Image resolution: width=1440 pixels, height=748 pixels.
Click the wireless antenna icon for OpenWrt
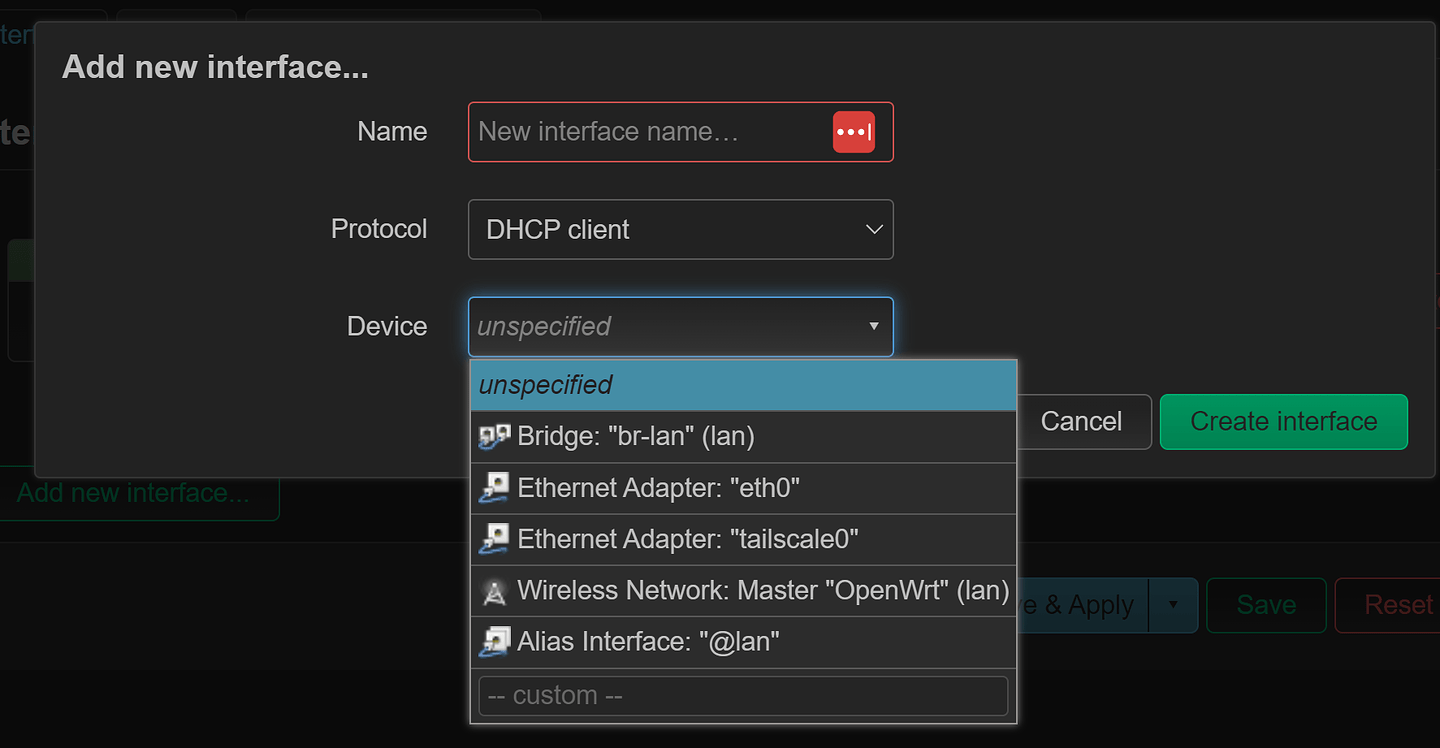click(x=495, y=591)
